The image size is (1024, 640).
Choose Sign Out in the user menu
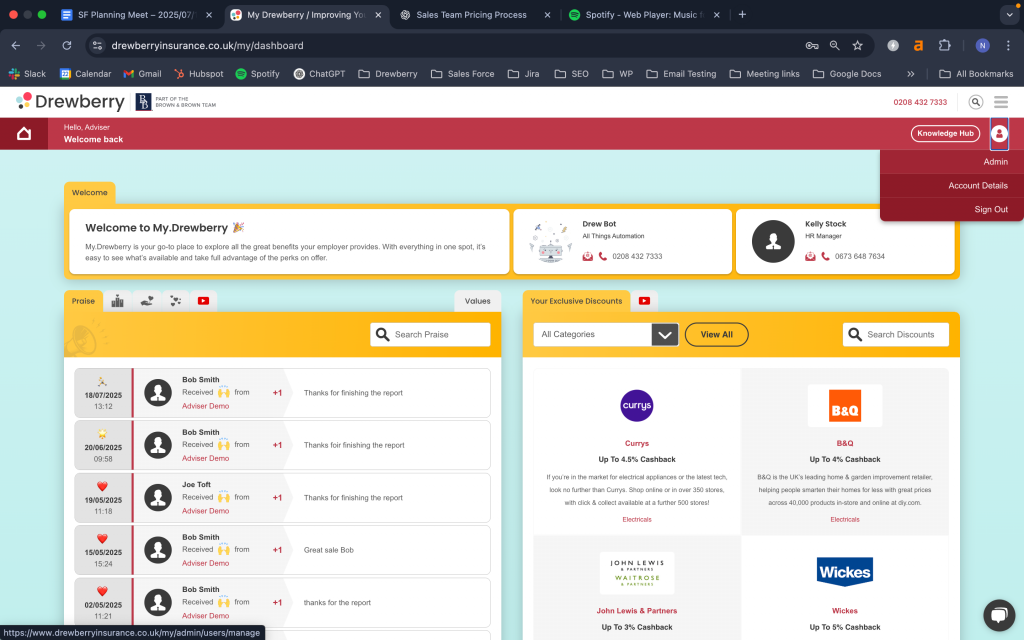pyautogui.click(x=990, y=210)
